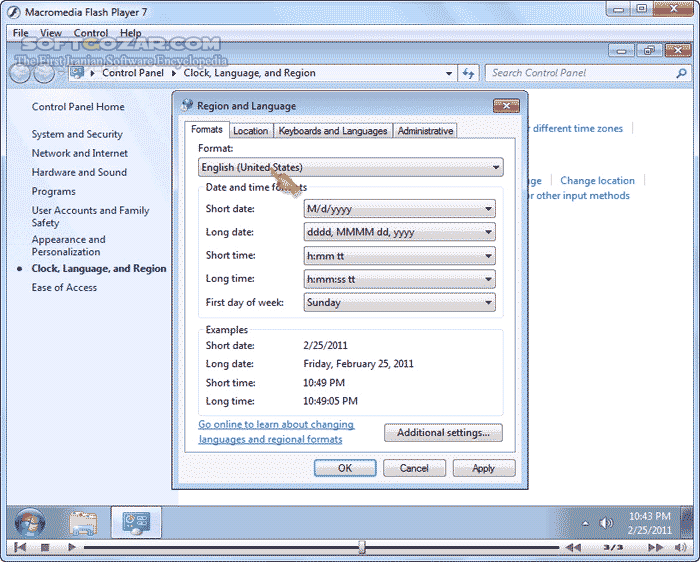Expand the Format language combo box

350,167
